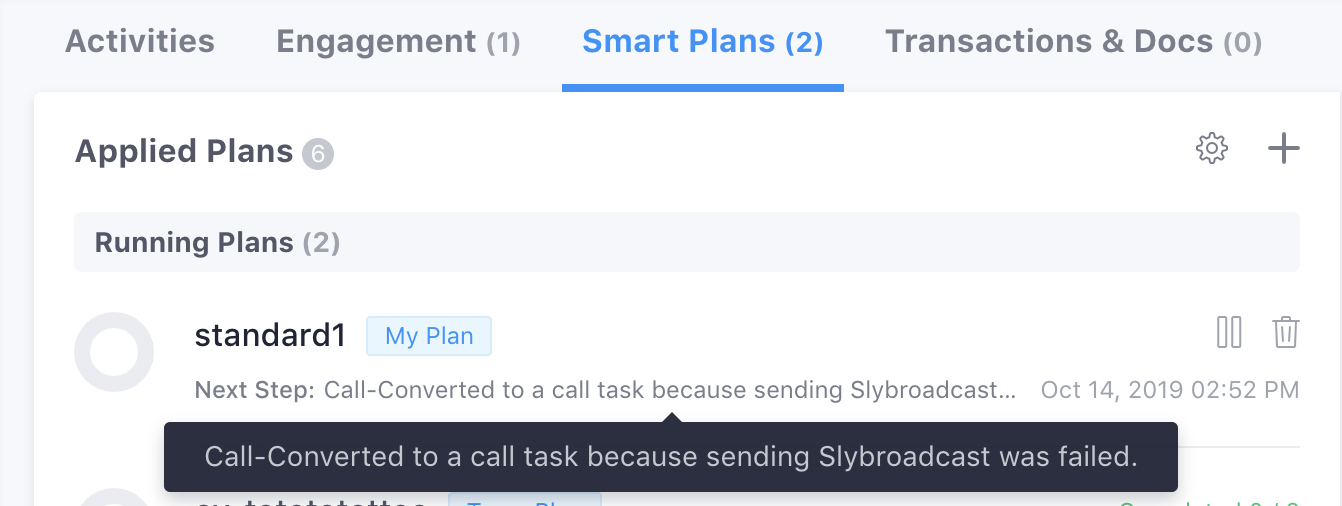Go to Transactions & Docs tab
Viewport: 1342px width, 506px height.
pyautogui.click(x=1073, y=42)
